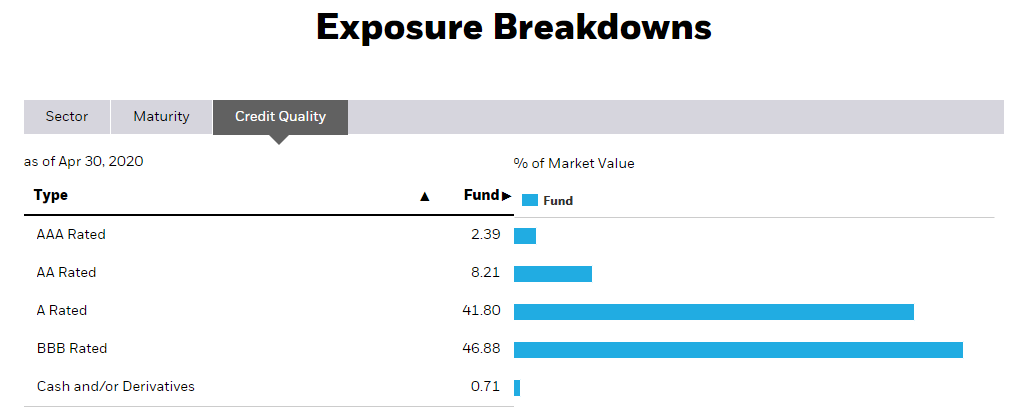Viewport: 1023px width, 417px height.
Task: Click the AAA Rated bar
Action: tap(525, 236)
